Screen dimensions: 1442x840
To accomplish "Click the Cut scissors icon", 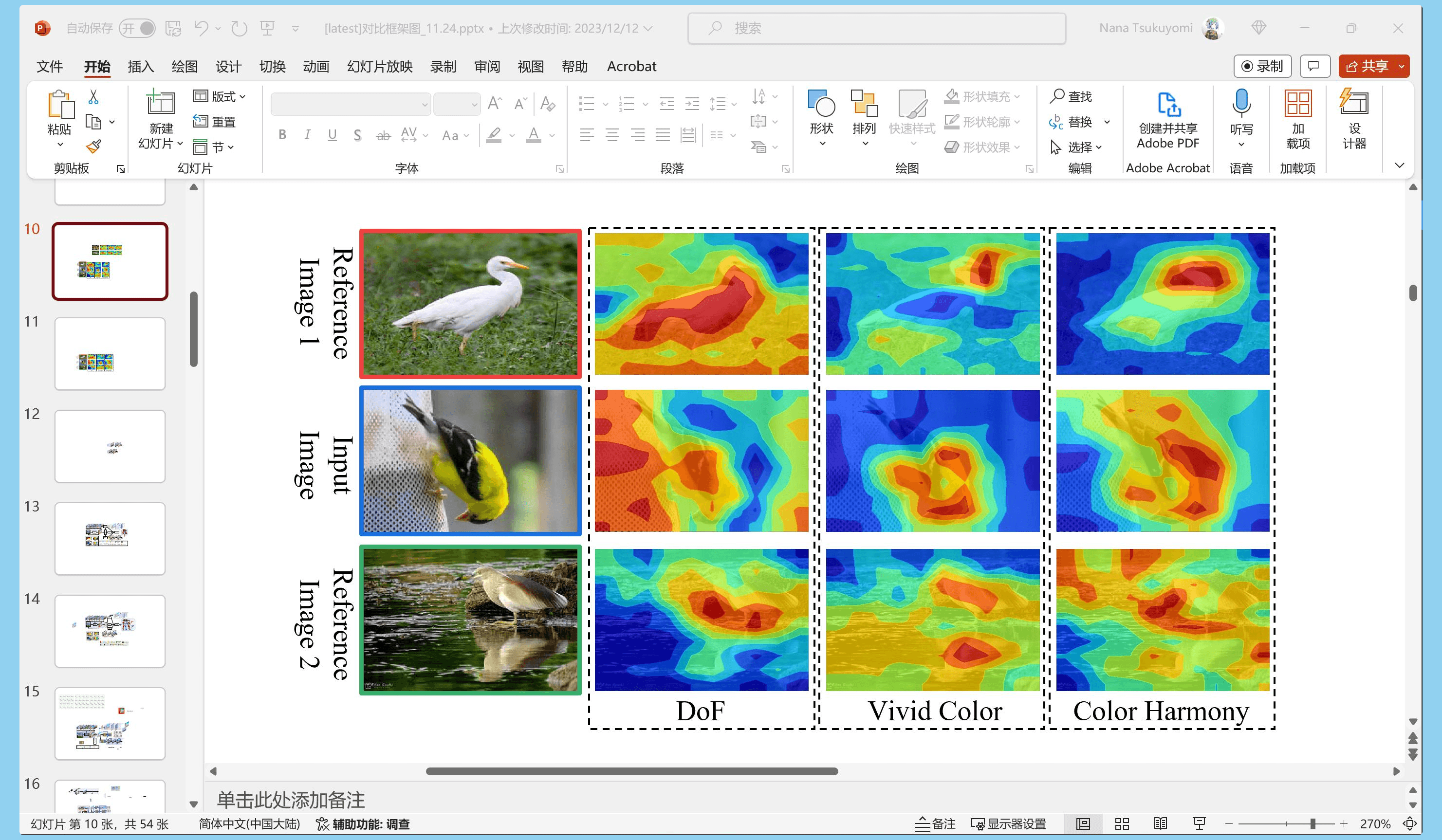I will tap(93, 97).
